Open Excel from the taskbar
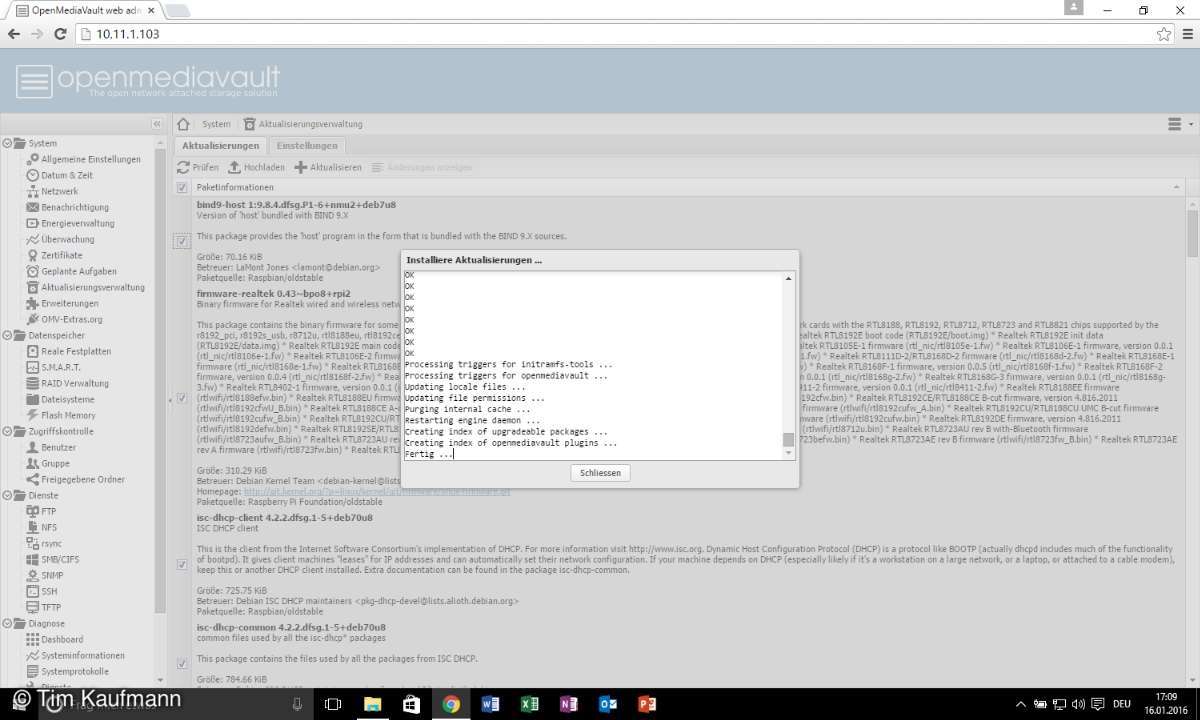Viewport: 1200px width, 720px height. 529,704
